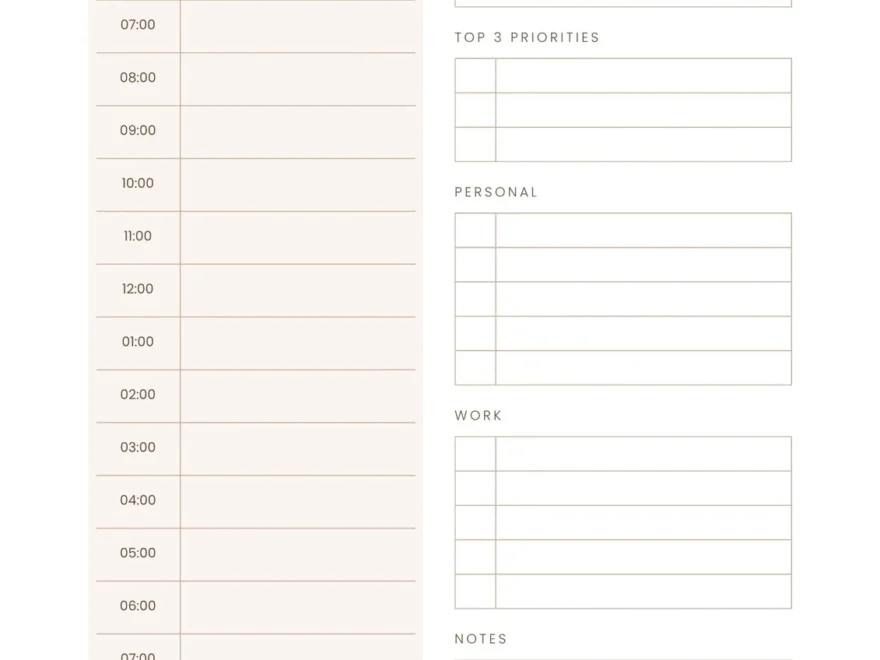The height and width of the screenshot is (660, 880).
Task: Check the third Personal checkbox
Action: (475, 299)
